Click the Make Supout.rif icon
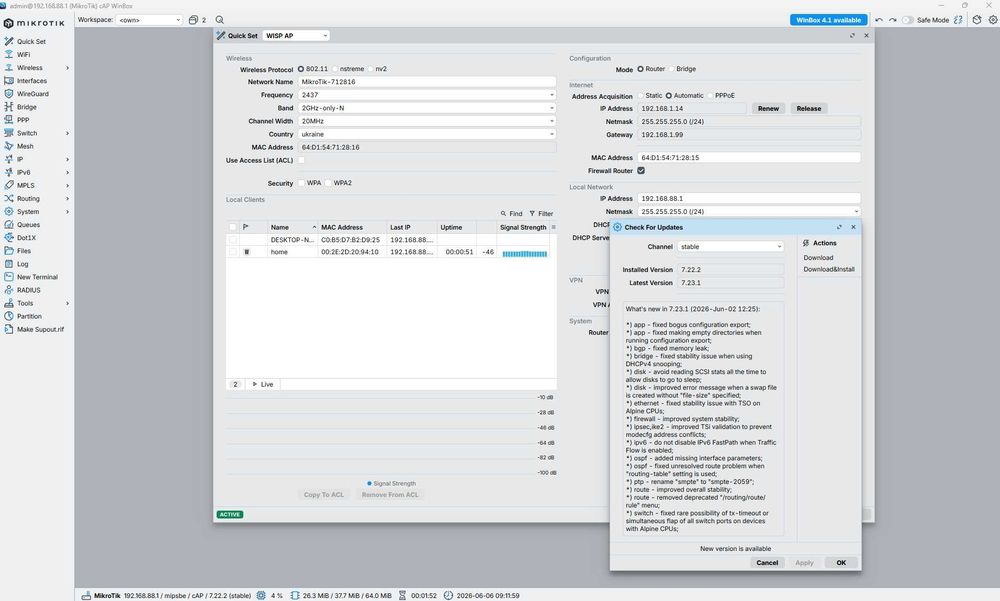1000x601 pixels. (x=8, y=329)
